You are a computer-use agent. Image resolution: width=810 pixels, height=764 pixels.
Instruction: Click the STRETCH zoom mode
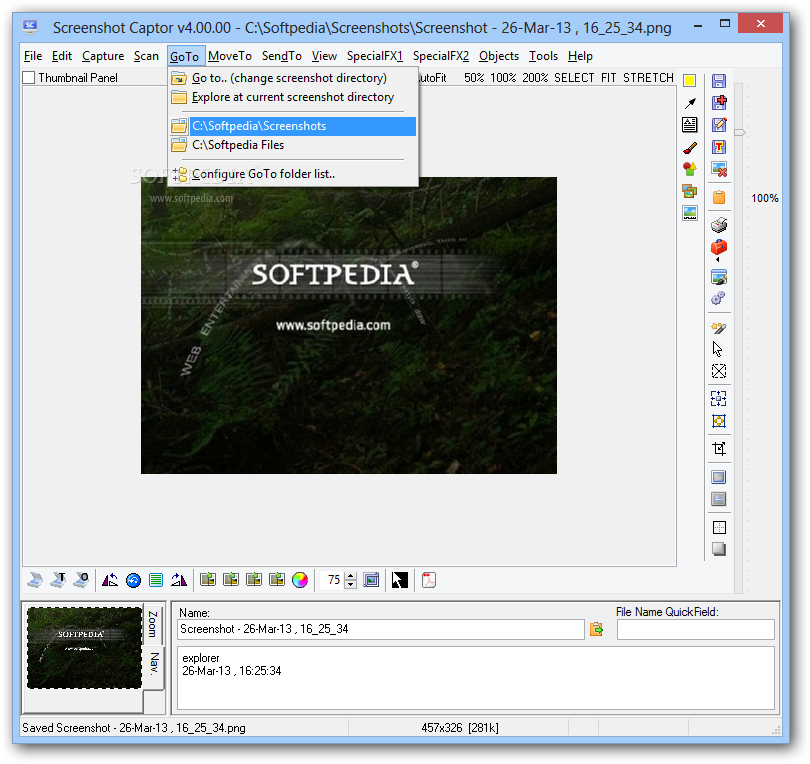pos(648,78)
